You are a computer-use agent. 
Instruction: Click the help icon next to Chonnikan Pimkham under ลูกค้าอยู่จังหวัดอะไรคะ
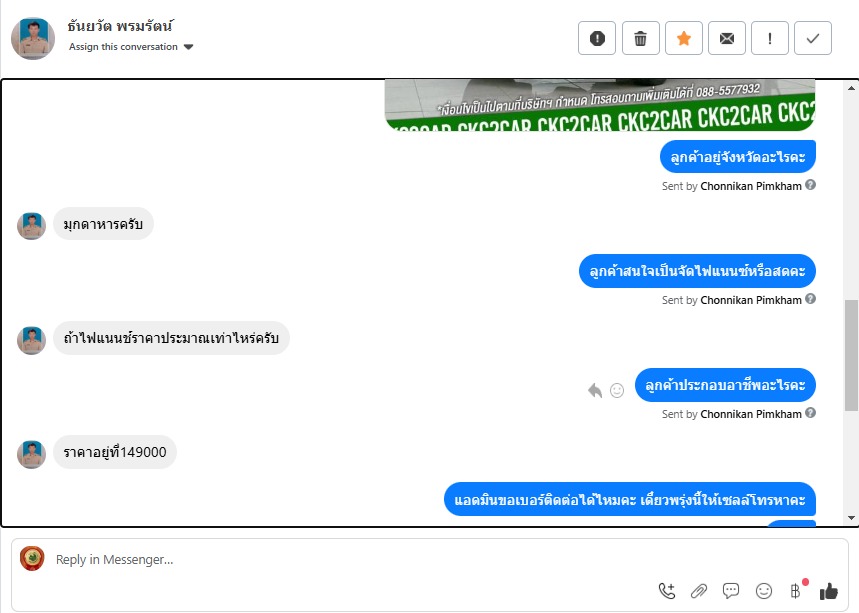pyautogui.click(x=811, y=185)
